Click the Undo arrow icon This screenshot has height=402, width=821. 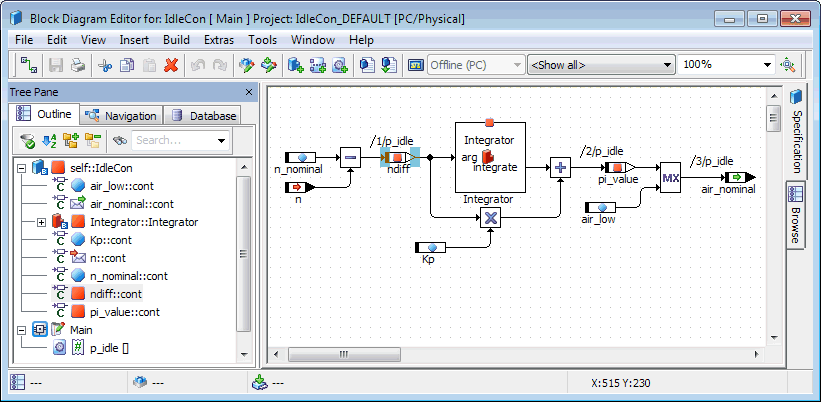coord(198,65)
